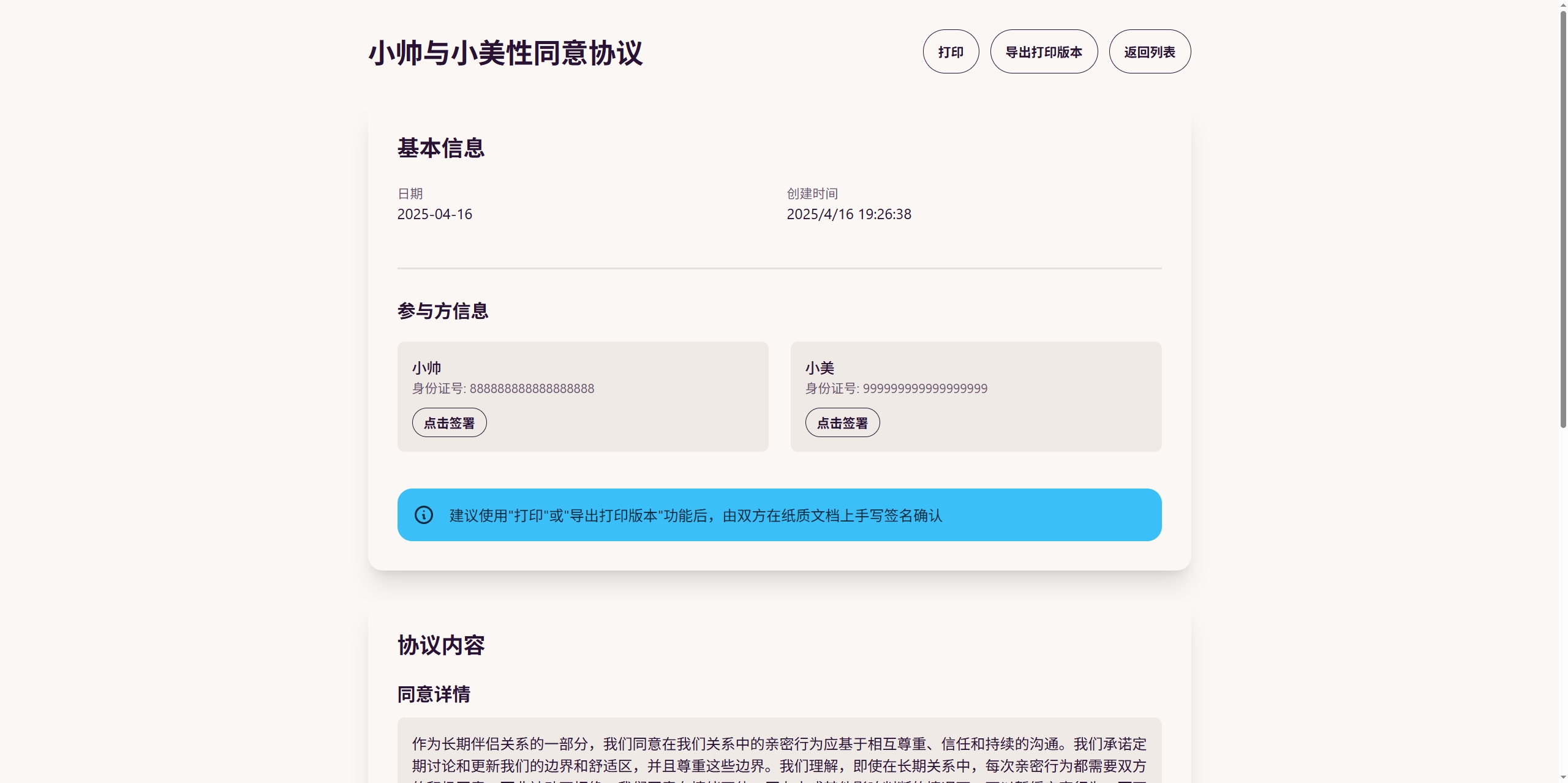The image size is (1568, 783).
Task: Click the 打印 button
Action: pos(951,51)
